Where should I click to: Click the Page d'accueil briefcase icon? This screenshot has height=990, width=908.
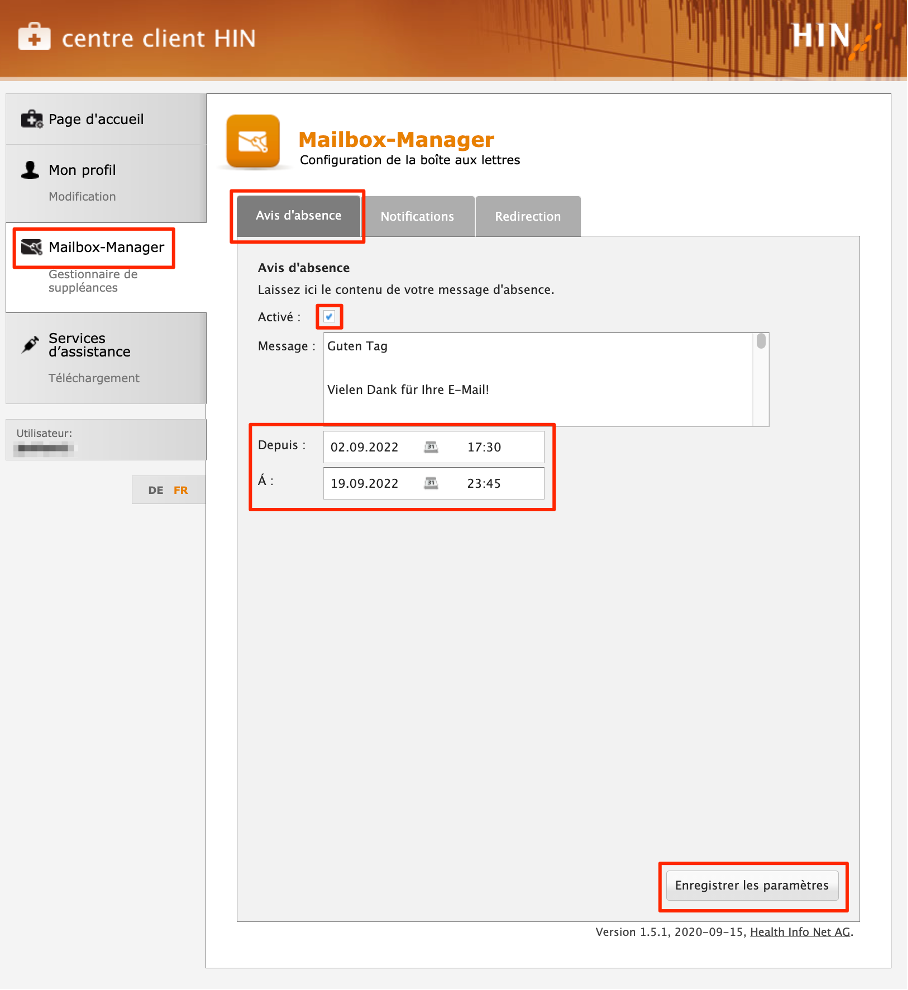pos(32,119)
